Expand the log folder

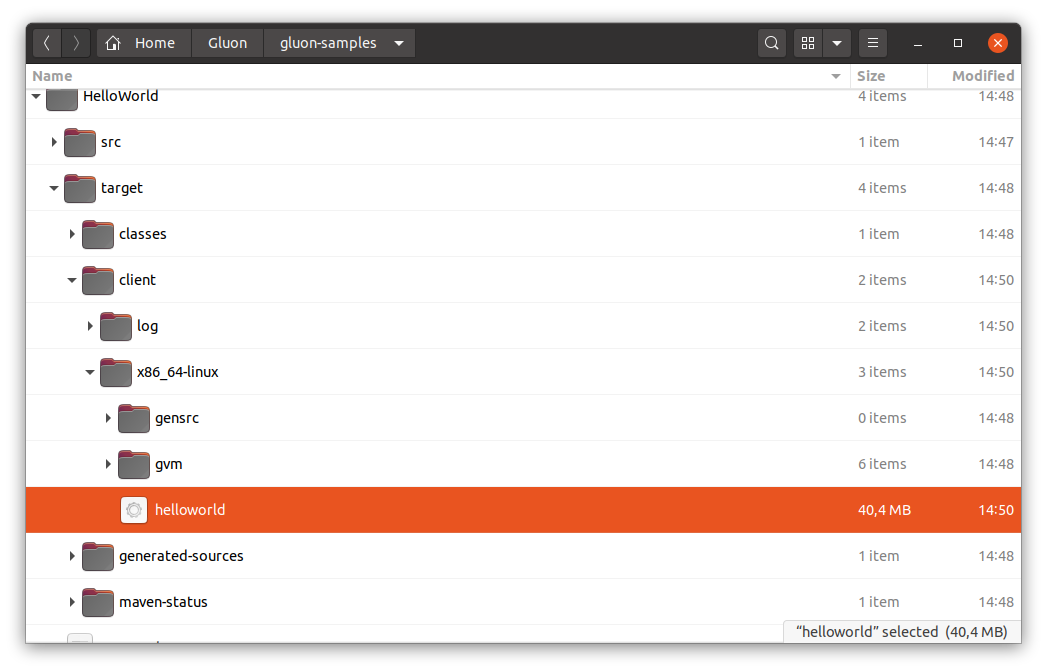[90, 327]
